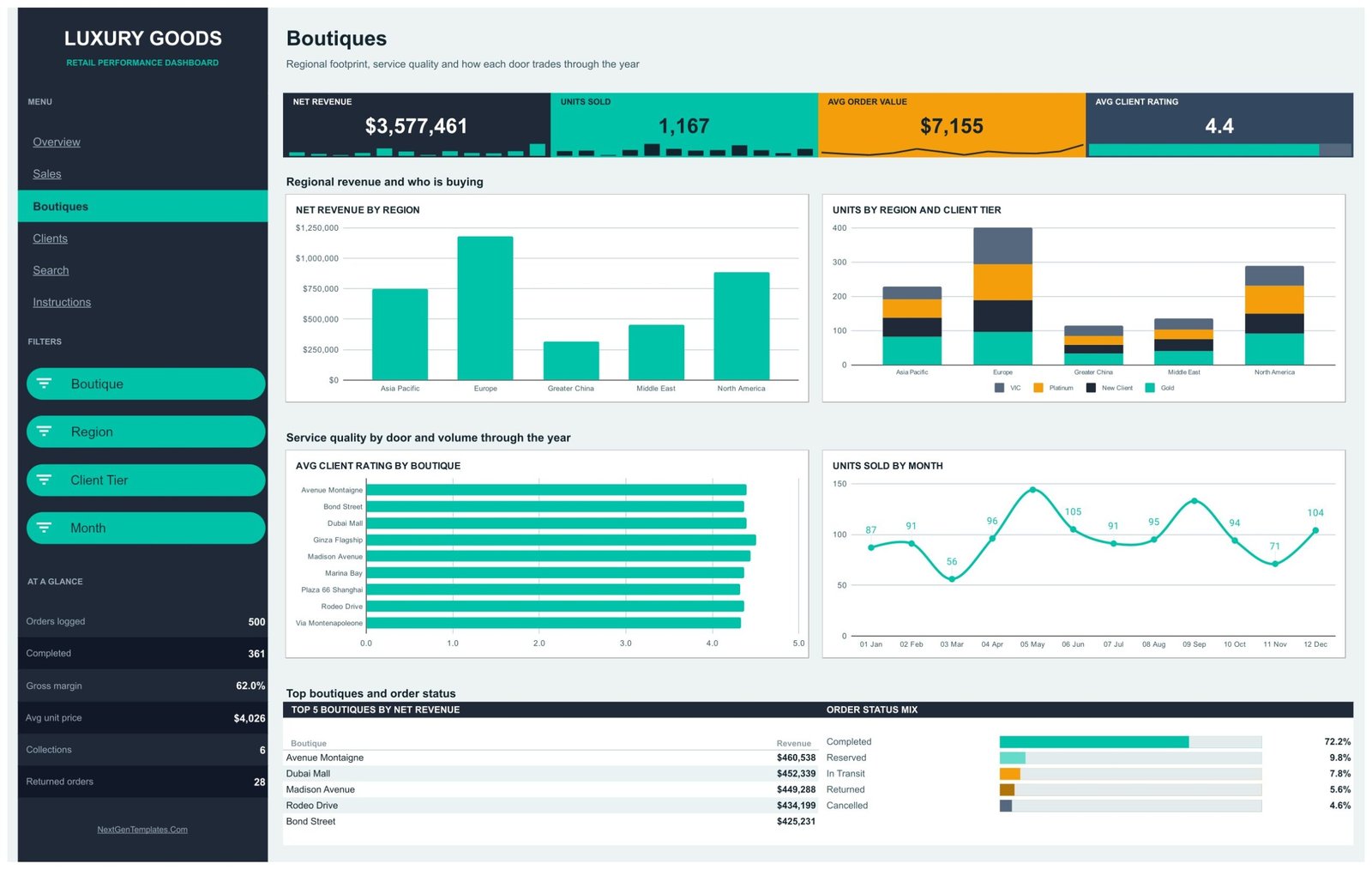Open the Search page
Viewport: 1372px width, 870px height.
(51, 270)
